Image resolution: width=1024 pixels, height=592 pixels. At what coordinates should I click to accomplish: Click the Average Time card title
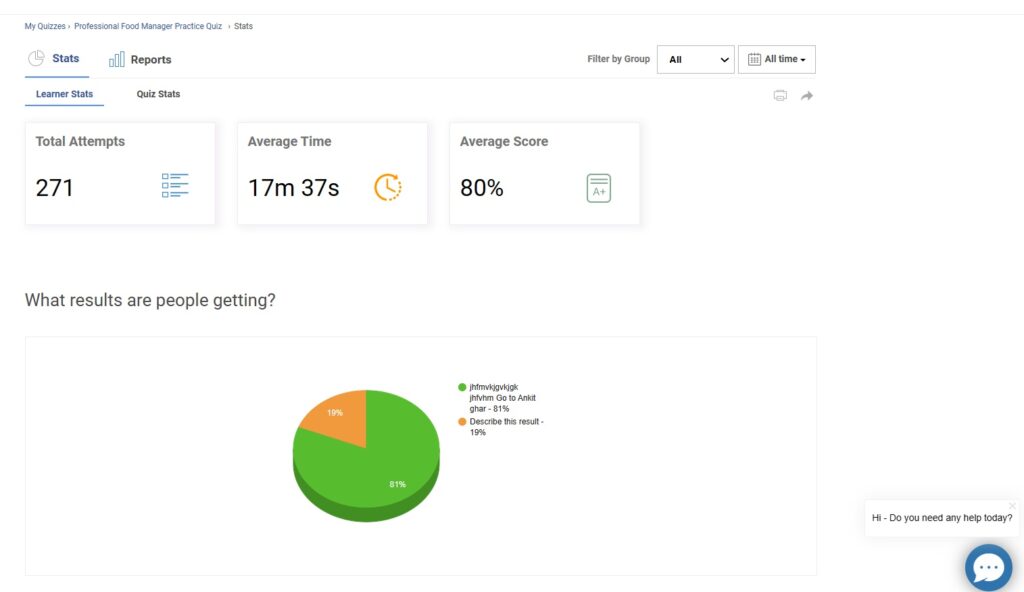tap(289, 141)
